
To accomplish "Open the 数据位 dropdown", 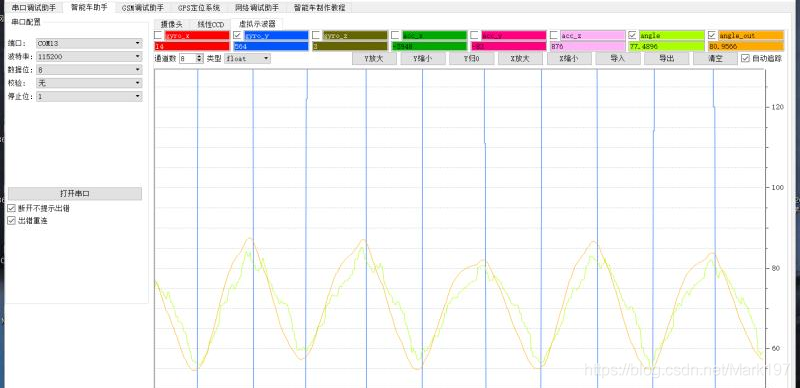I will click(89, 70).
